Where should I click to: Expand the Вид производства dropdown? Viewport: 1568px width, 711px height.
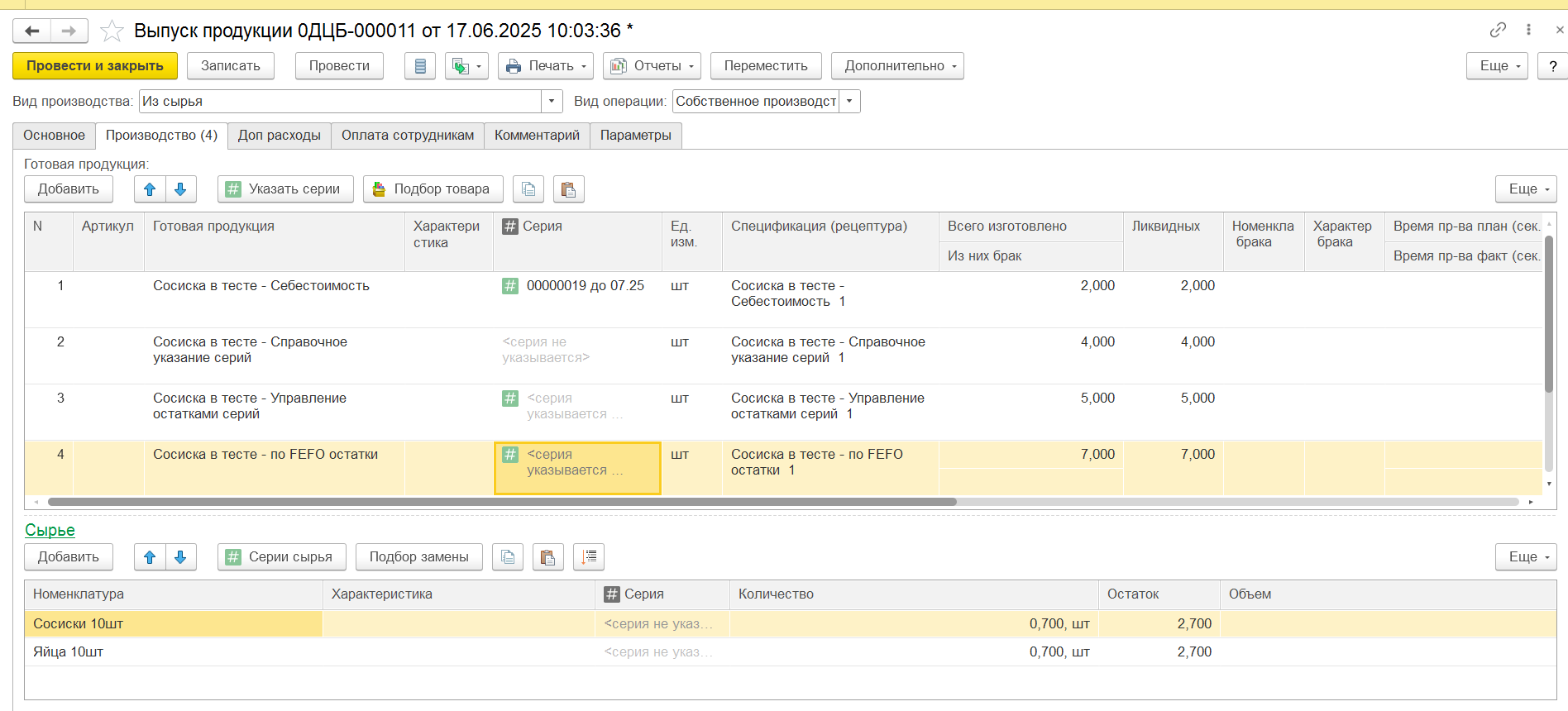click(552, 102)
